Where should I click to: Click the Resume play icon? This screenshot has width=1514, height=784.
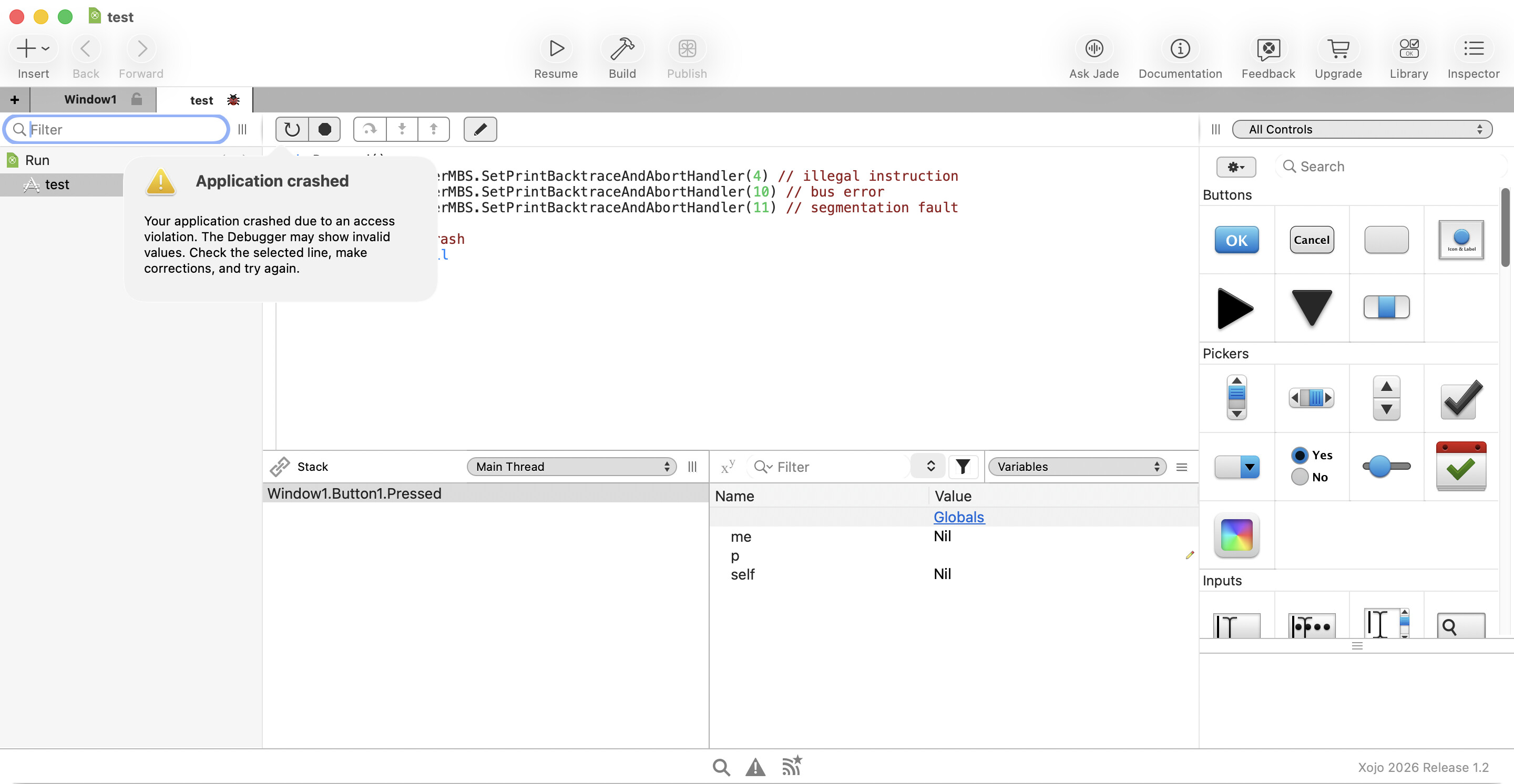[x=556, y=48]
